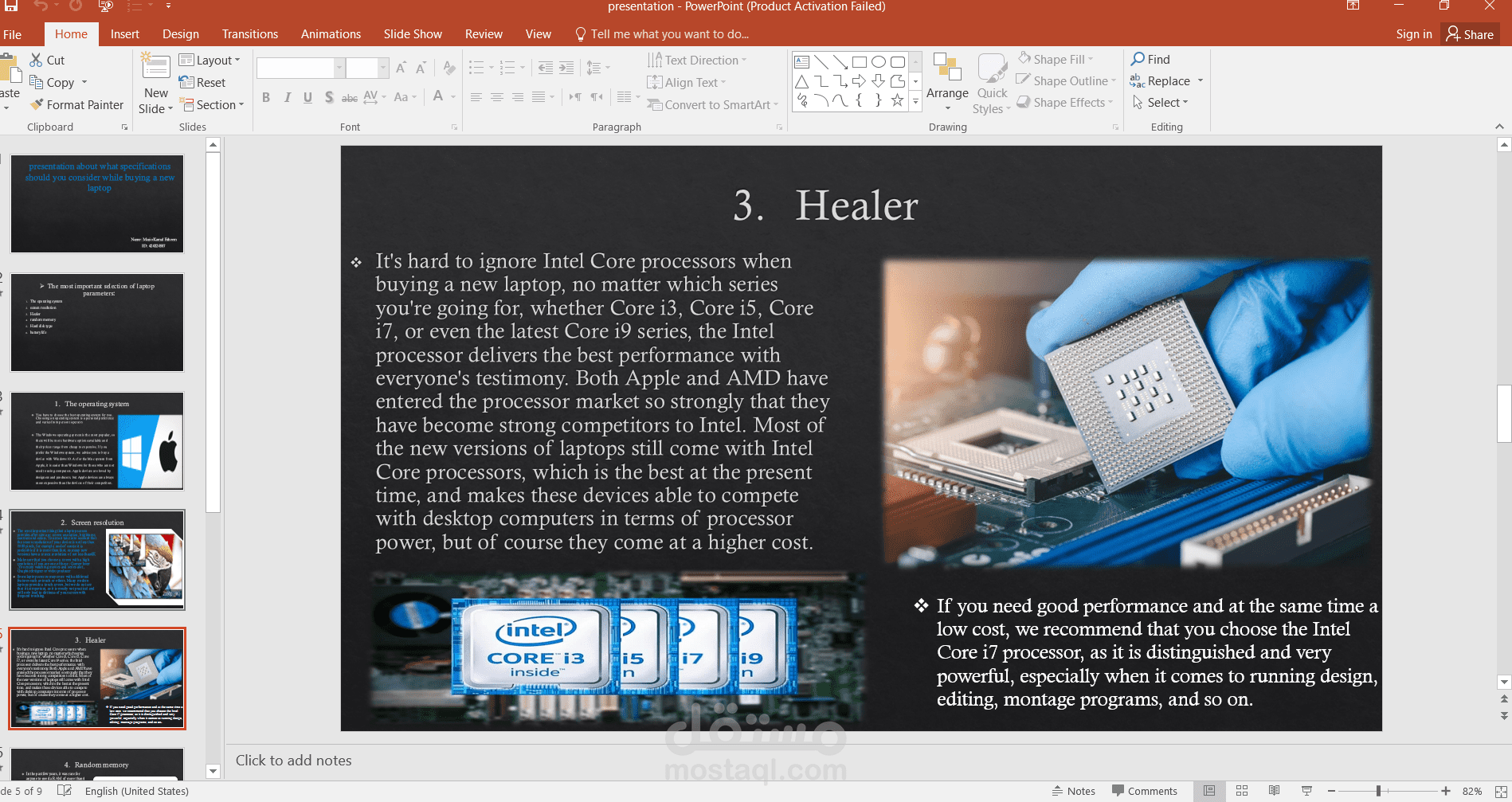Activate the Format Painter brush
Viewport: 1512px width, 802px height.
37,104
